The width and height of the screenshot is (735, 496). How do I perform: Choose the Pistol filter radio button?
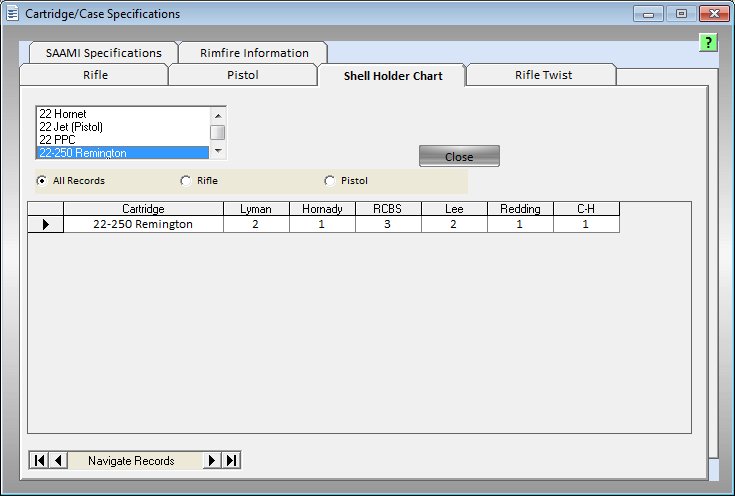330,181
